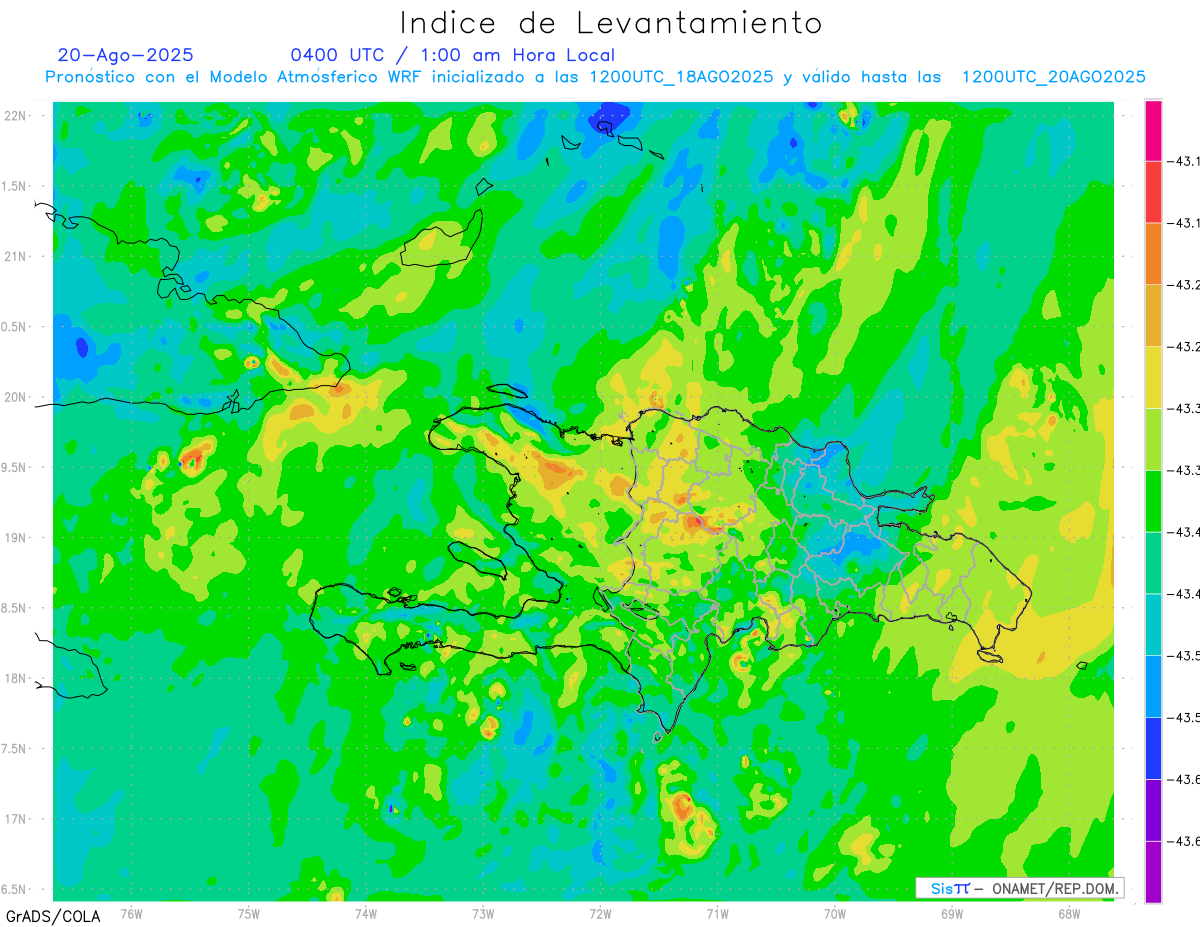The image size is (1200, 927).
Task: Click the 71W longitude label
Action: click(x=717, y=914)
